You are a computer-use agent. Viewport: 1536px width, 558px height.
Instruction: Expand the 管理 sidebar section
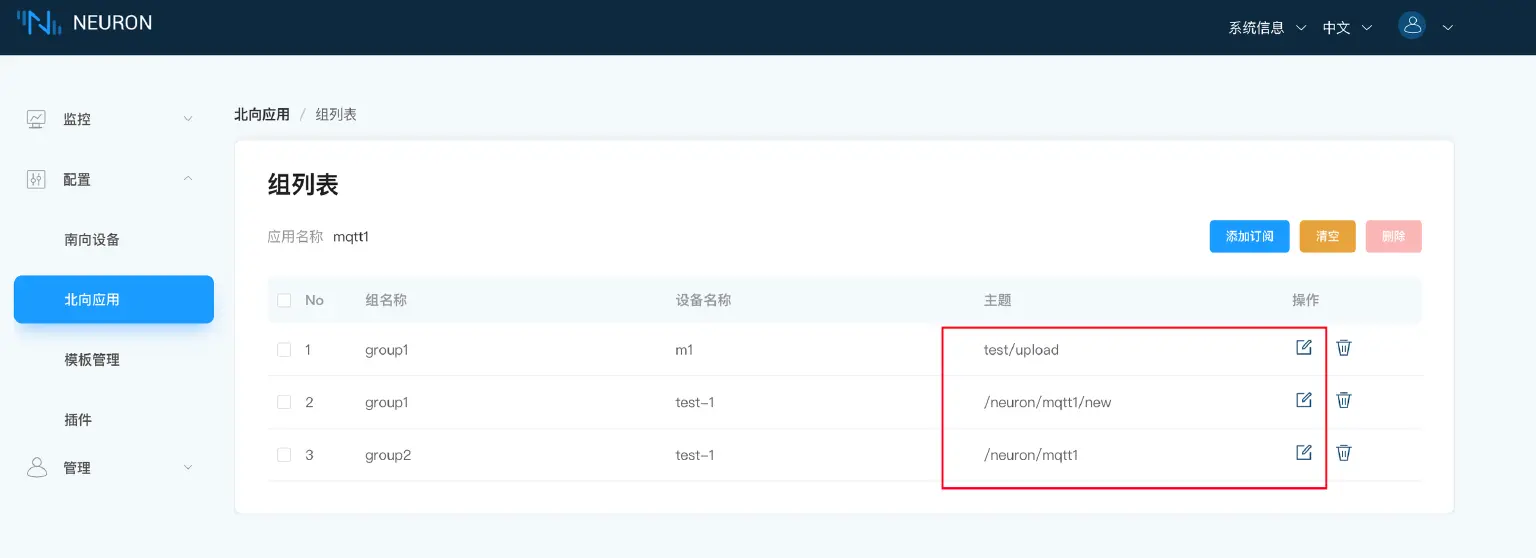[110, 468]
